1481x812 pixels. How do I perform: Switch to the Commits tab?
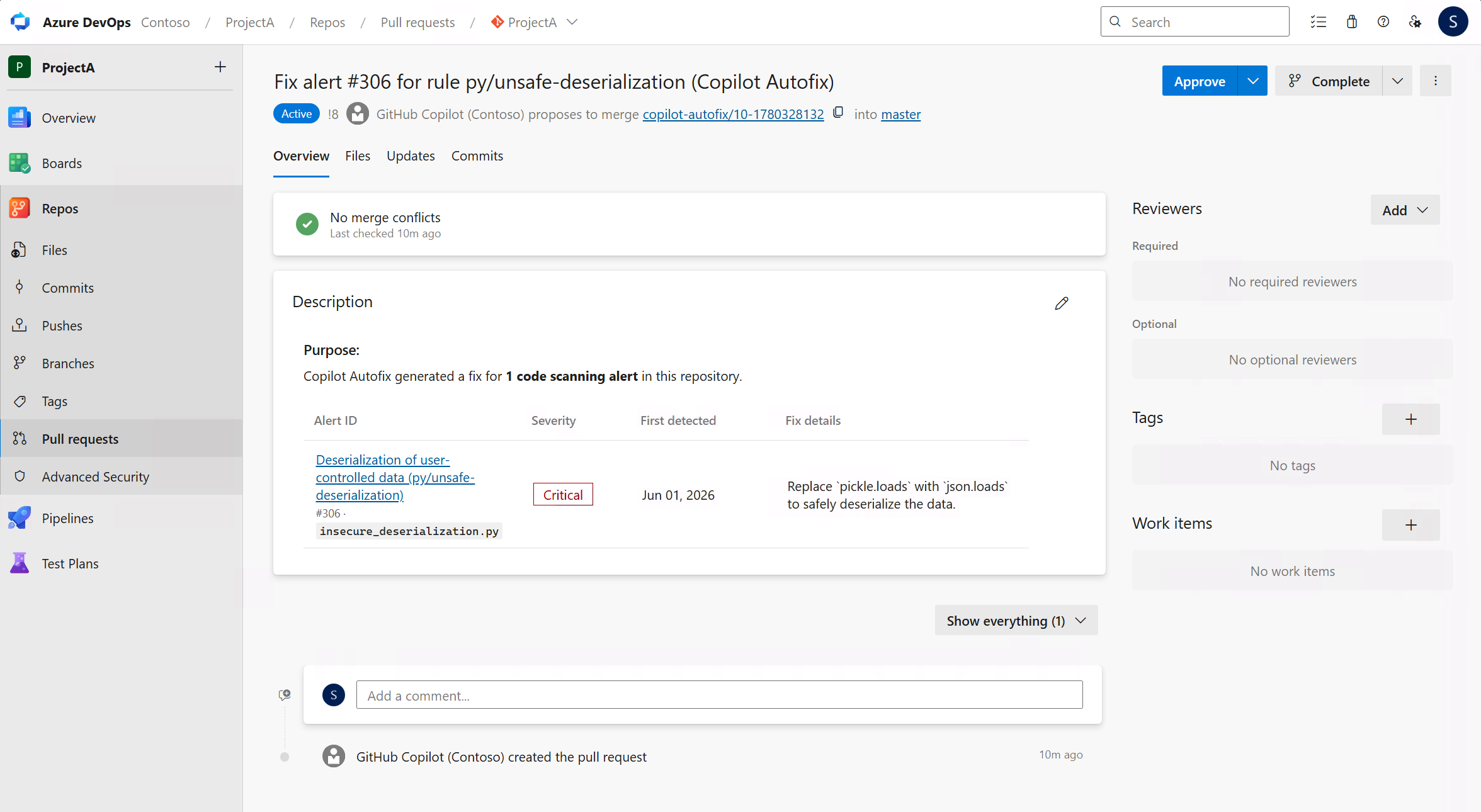click(477, 156)
